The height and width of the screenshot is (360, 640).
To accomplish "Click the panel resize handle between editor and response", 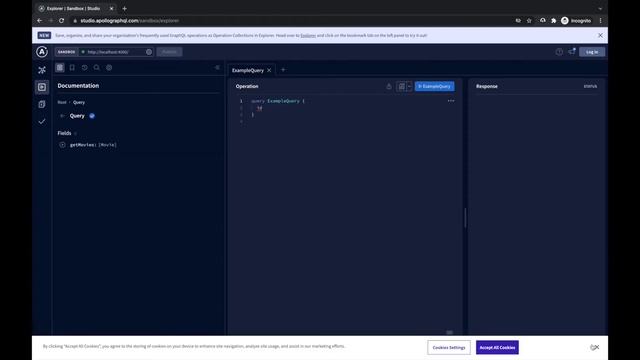I will 465,217.
